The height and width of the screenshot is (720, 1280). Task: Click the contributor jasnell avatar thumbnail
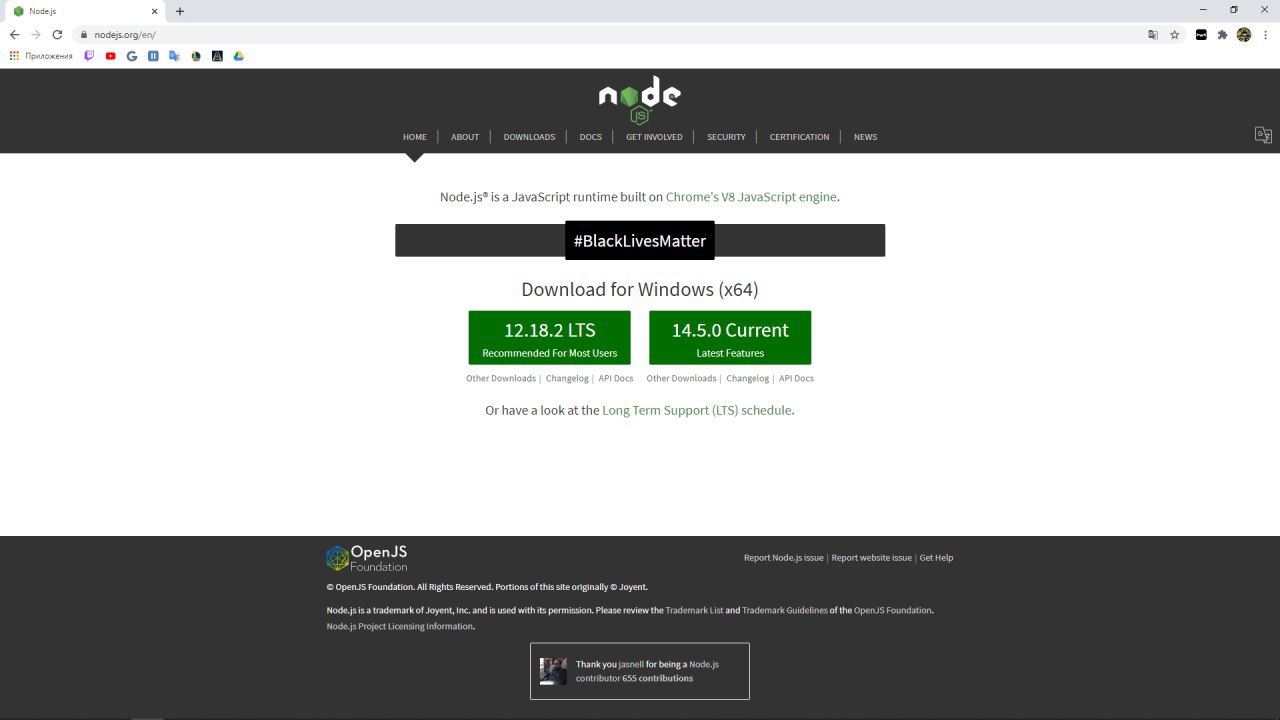pos(553,671)
